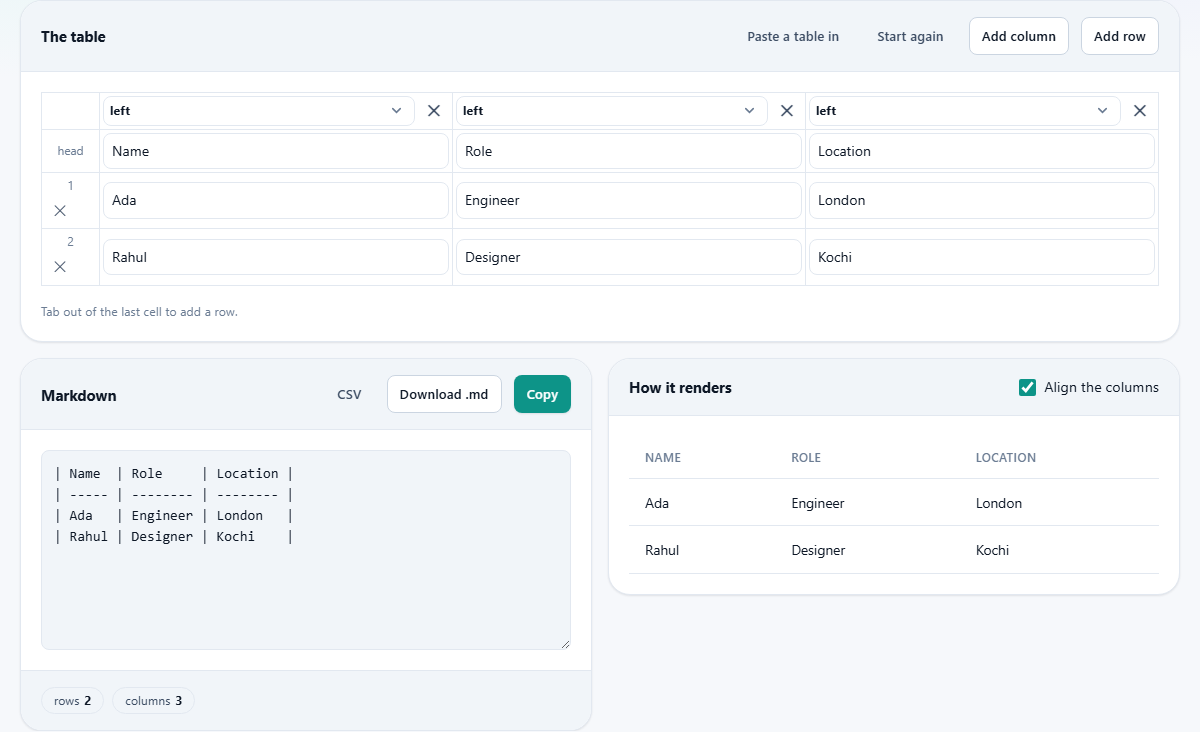1200x732 pixels.
Task: Remove the Name column with its X icon
Action: coord(434,111)
